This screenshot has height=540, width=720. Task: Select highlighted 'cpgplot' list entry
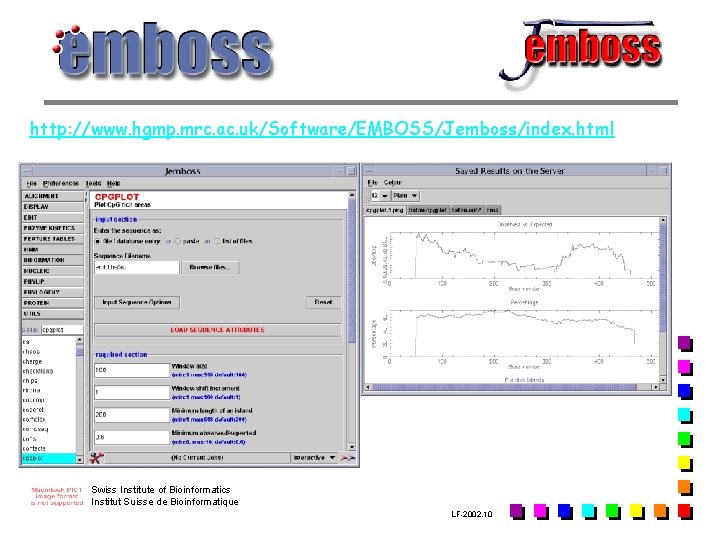pyautogui.click(x=49, y=458)
